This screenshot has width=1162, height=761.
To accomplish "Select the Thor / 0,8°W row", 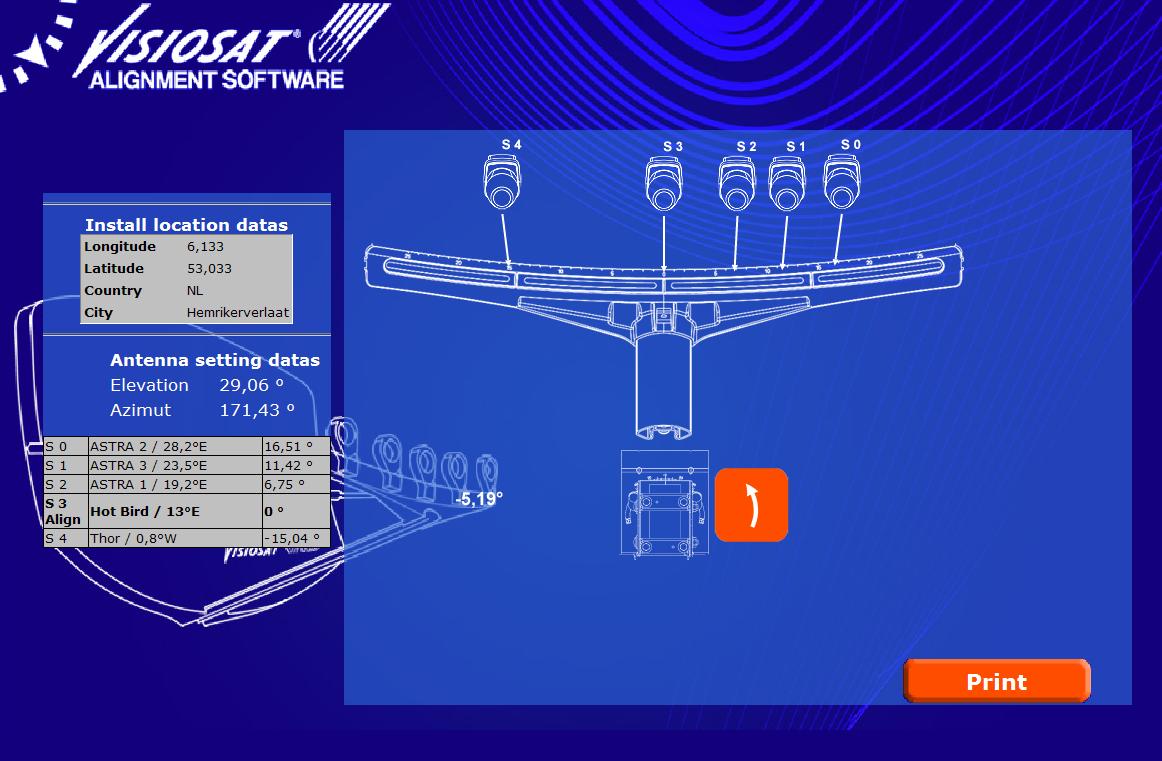I will pyautogui.click(x=187, y=538).
